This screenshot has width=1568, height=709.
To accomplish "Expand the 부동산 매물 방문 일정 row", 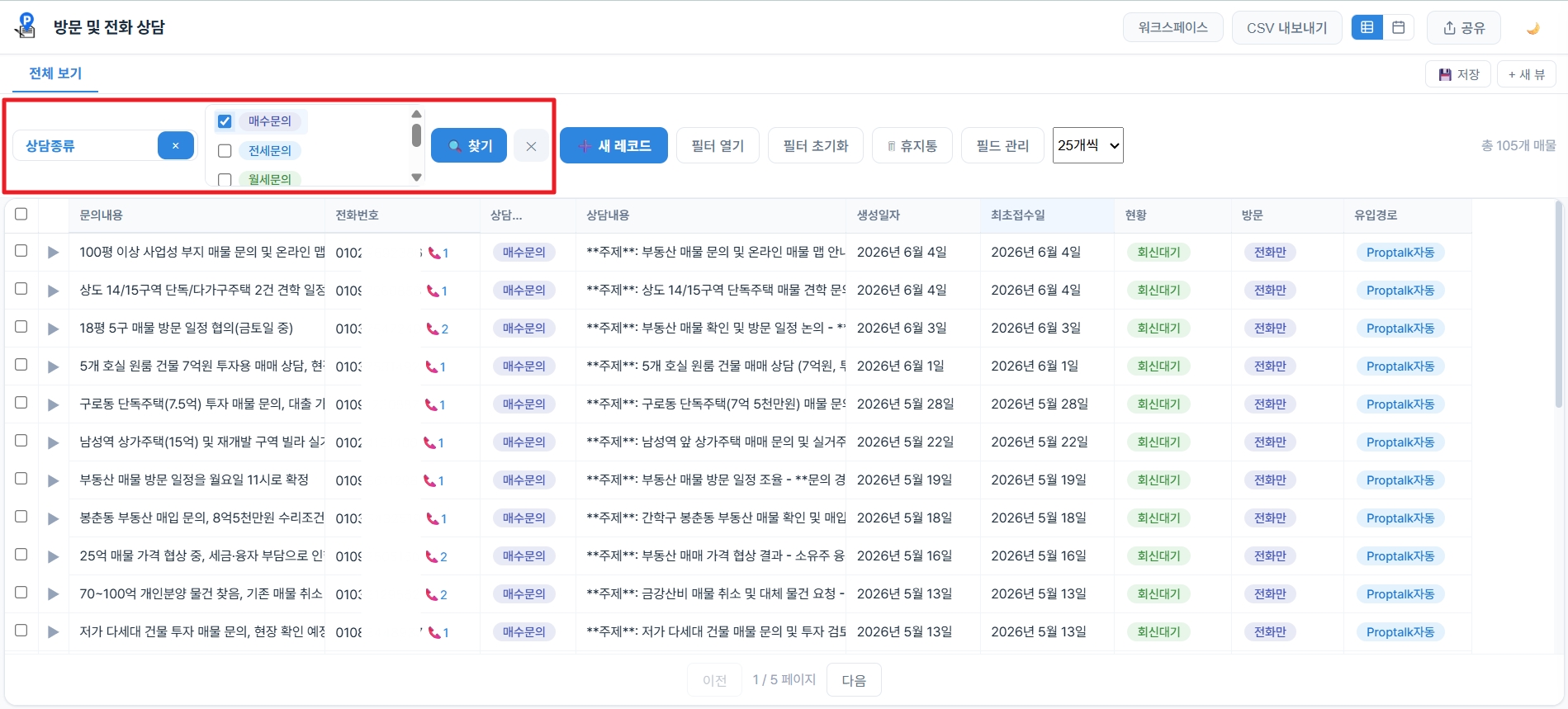I will pos(53,480).
